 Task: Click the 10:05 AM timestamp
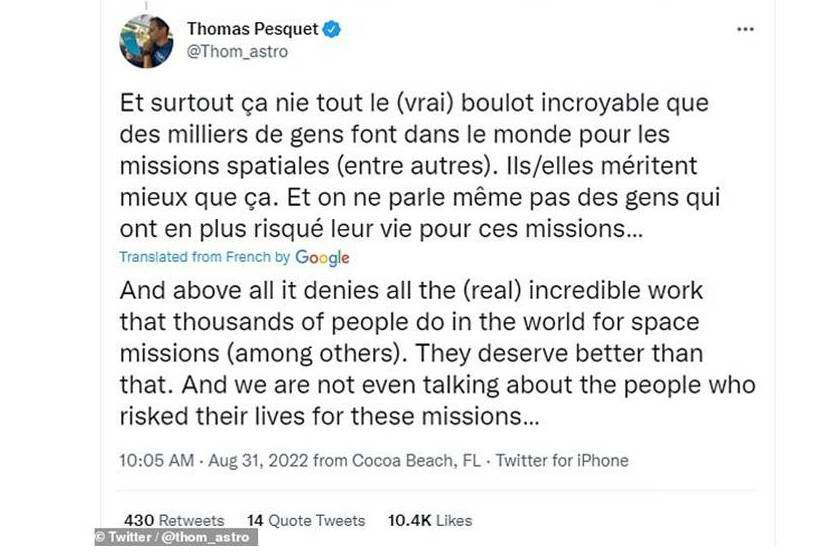158,460
